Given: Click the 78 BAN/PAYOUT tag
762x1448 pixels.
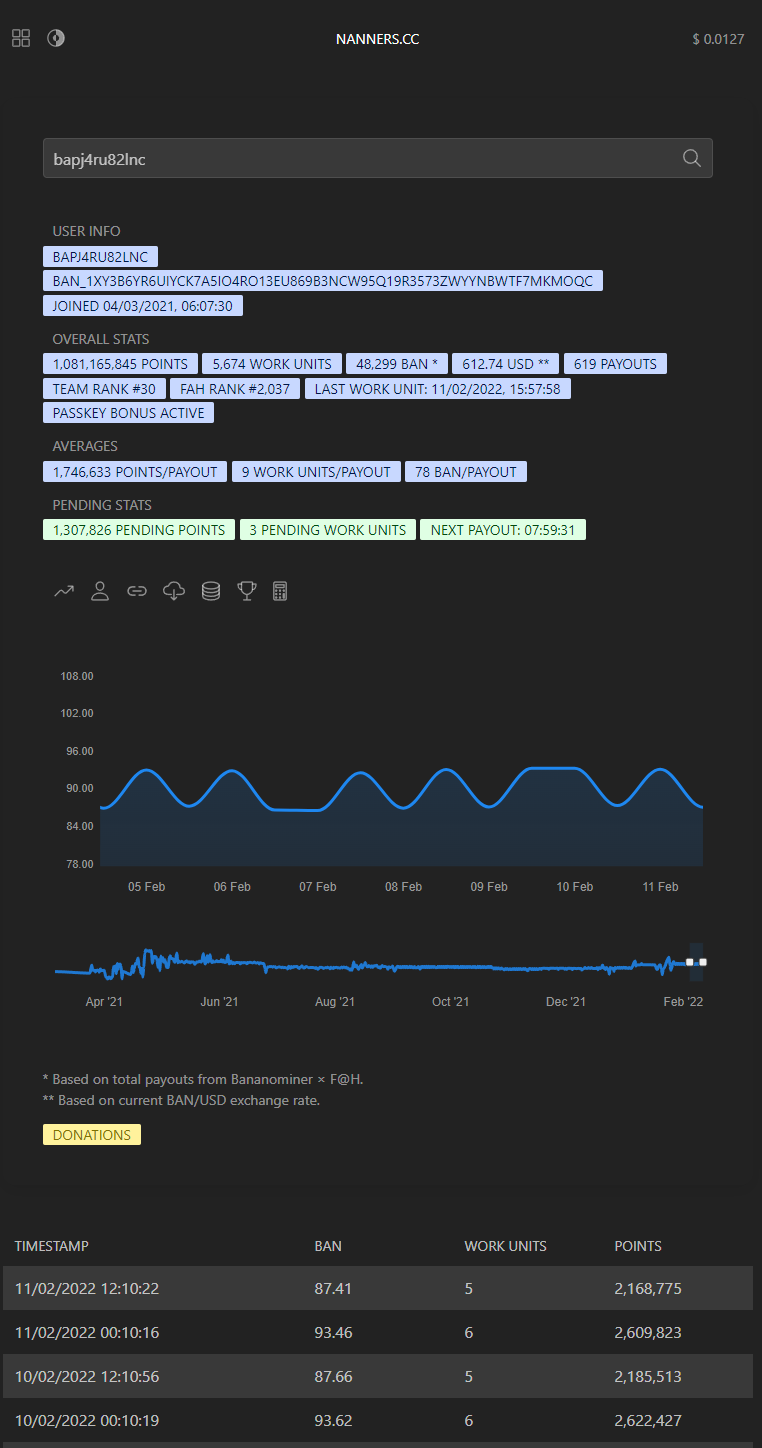Looking at the screenshot, I should (x=466, y=471).
